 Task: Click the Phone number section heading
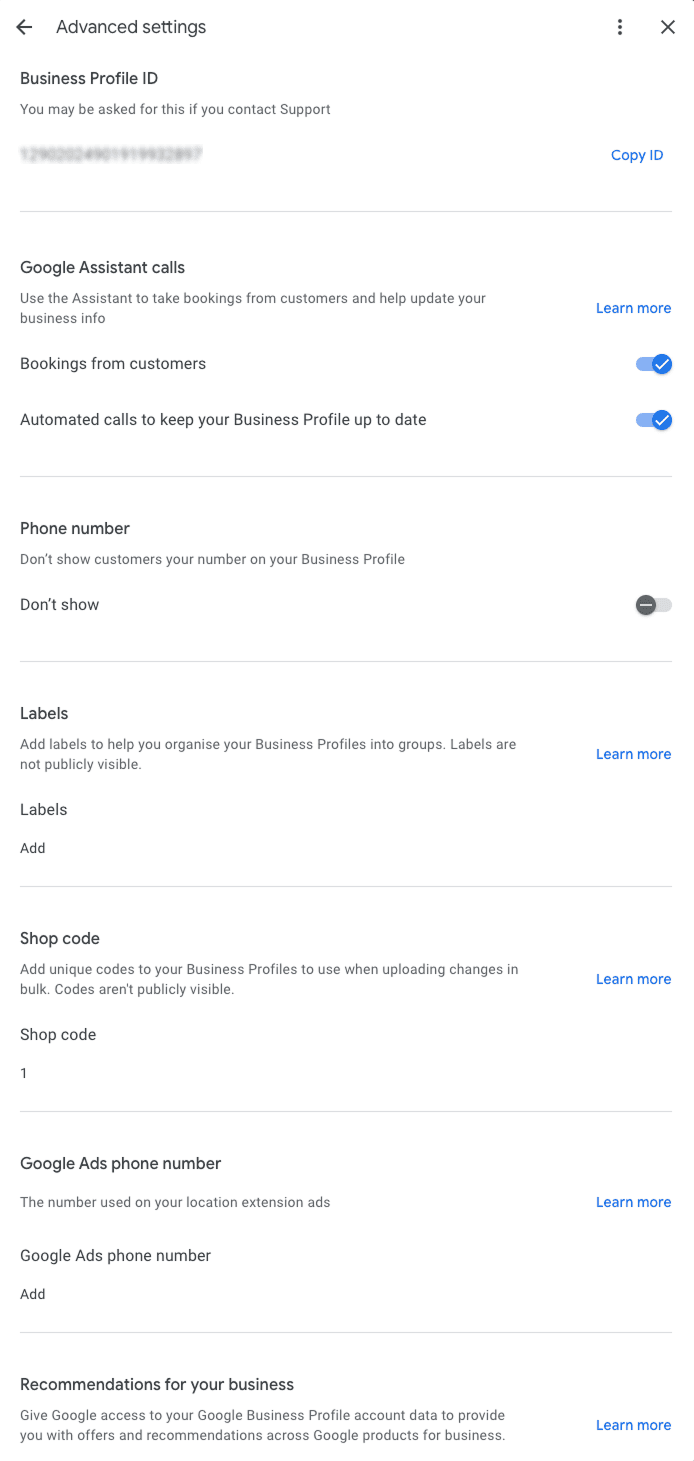pos(75,528)
